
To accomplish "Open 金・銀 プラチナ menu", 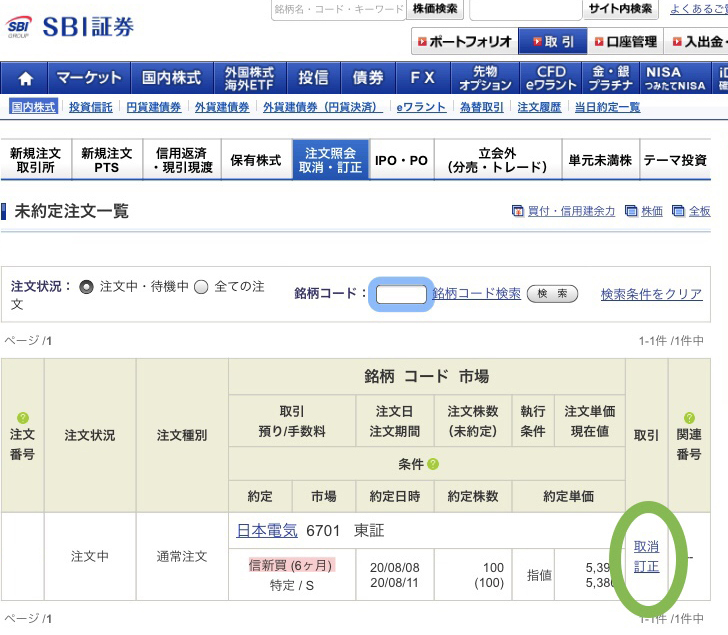I will [611, 78].
